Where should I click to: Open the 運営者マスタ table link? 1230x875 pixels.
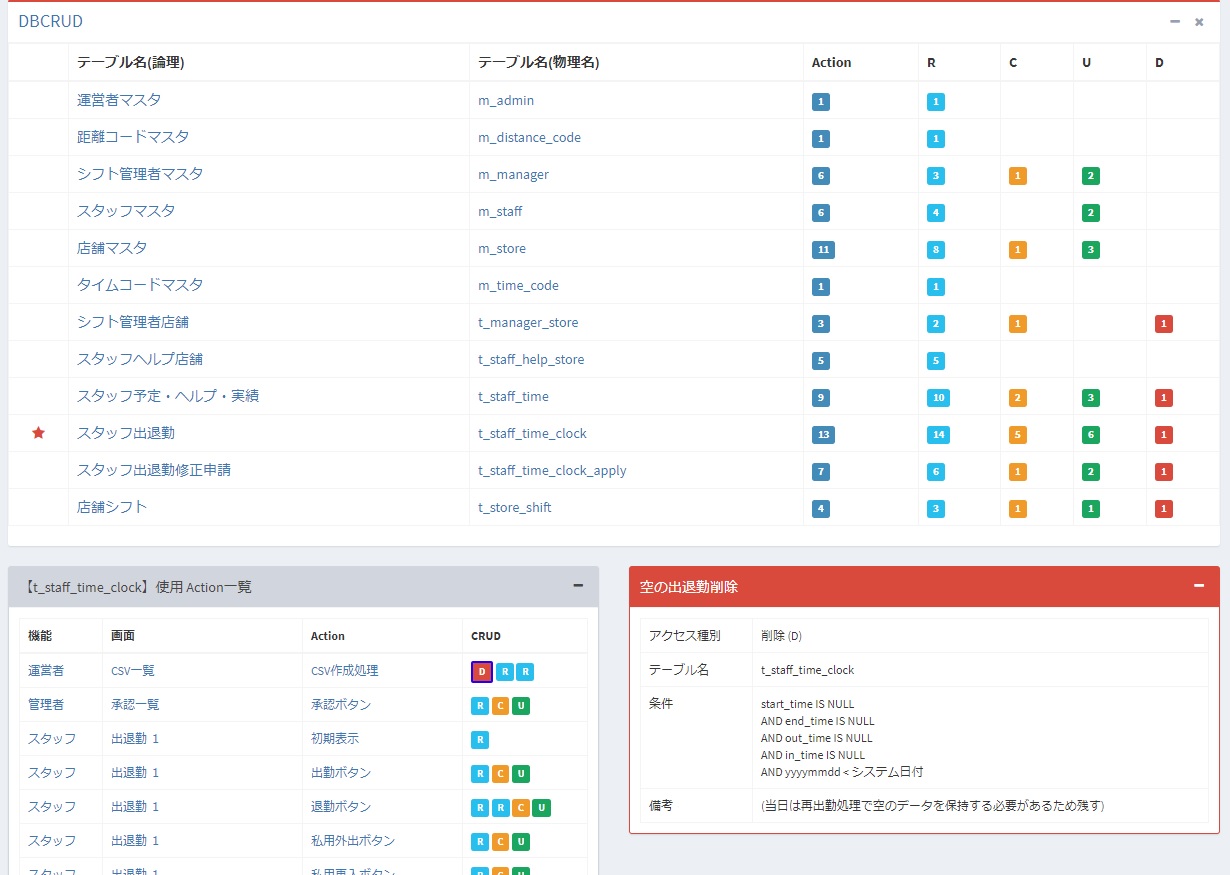coord(119,100)
